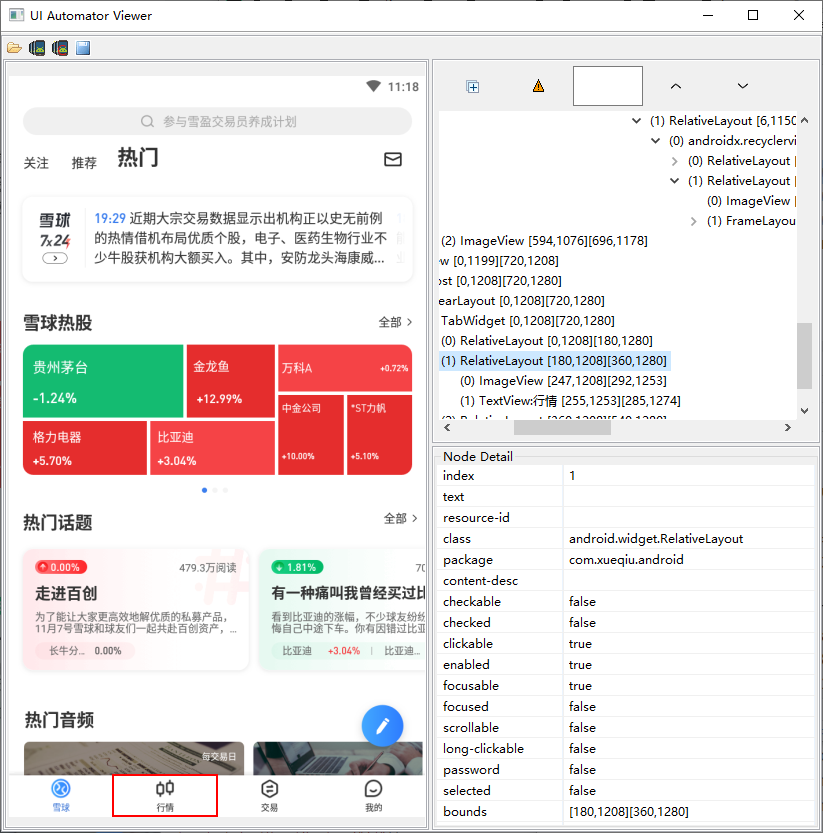Click tree scroll right arrow

(x=787, y=428)
